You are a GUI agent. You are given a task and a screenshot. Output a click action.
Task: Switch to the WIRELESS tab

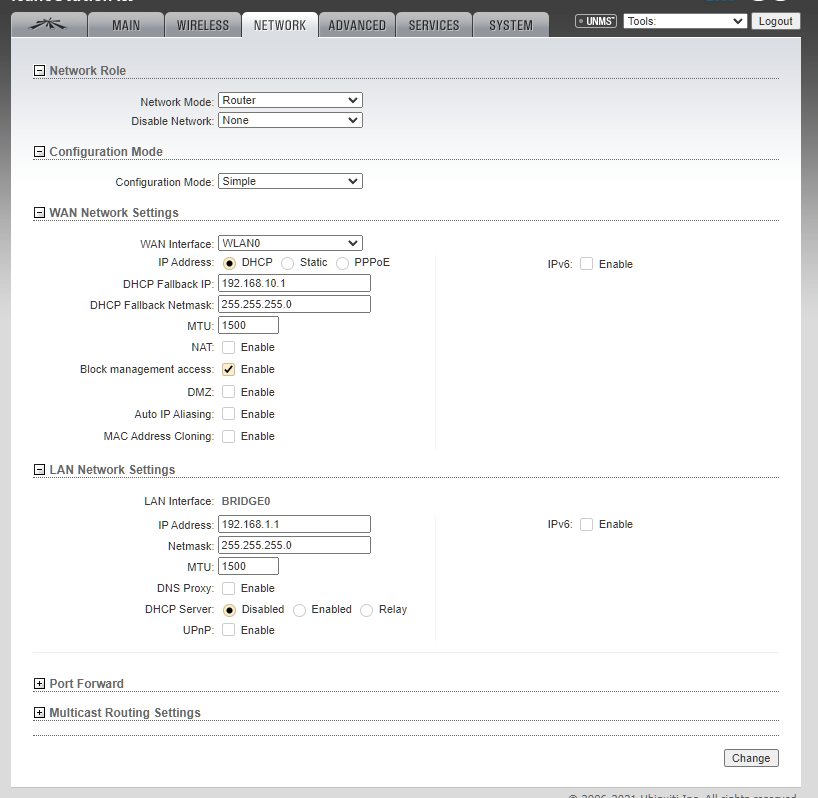point(202,25)
